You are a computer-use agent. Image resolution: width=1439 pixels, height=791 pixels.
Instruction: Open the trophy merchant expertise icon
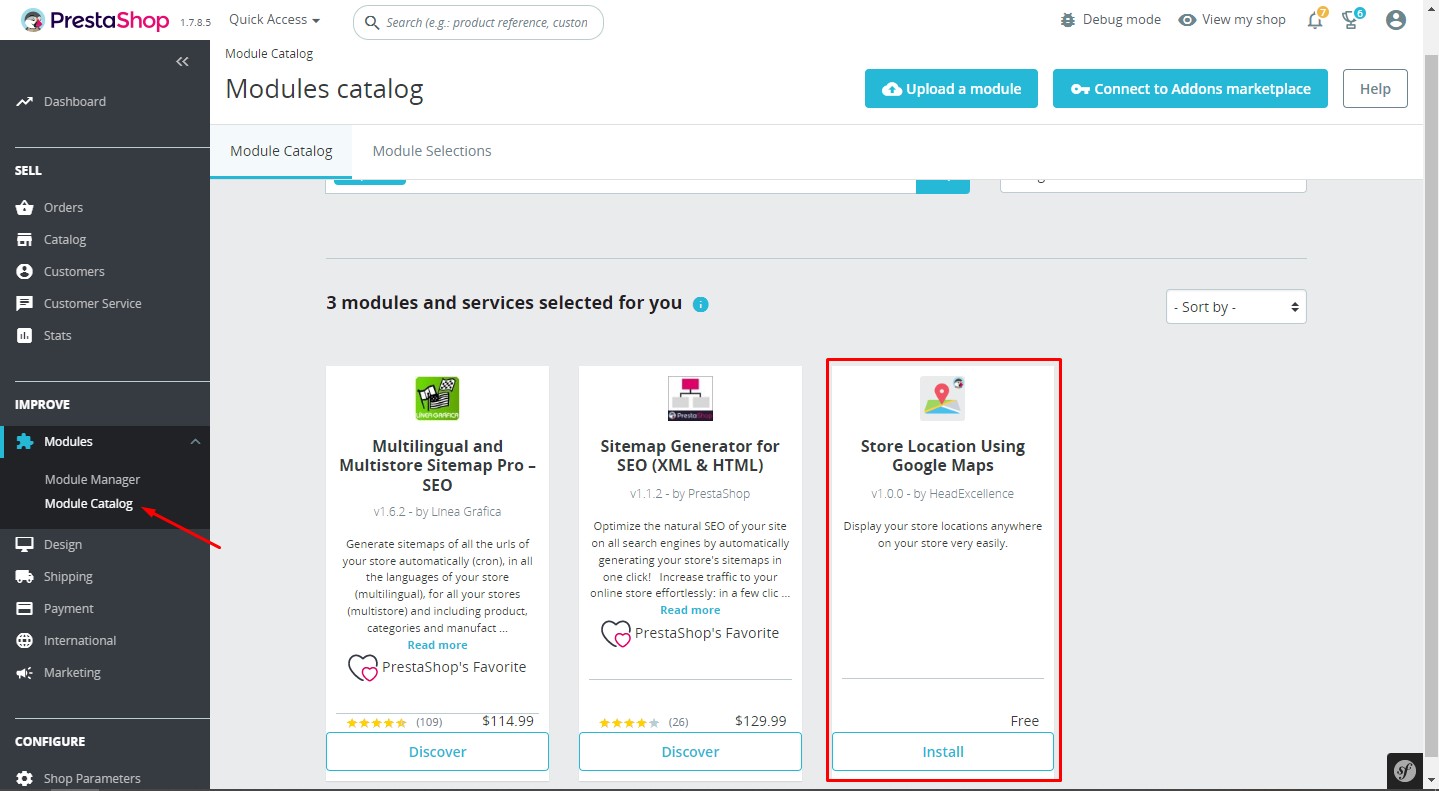[1350, 20]
